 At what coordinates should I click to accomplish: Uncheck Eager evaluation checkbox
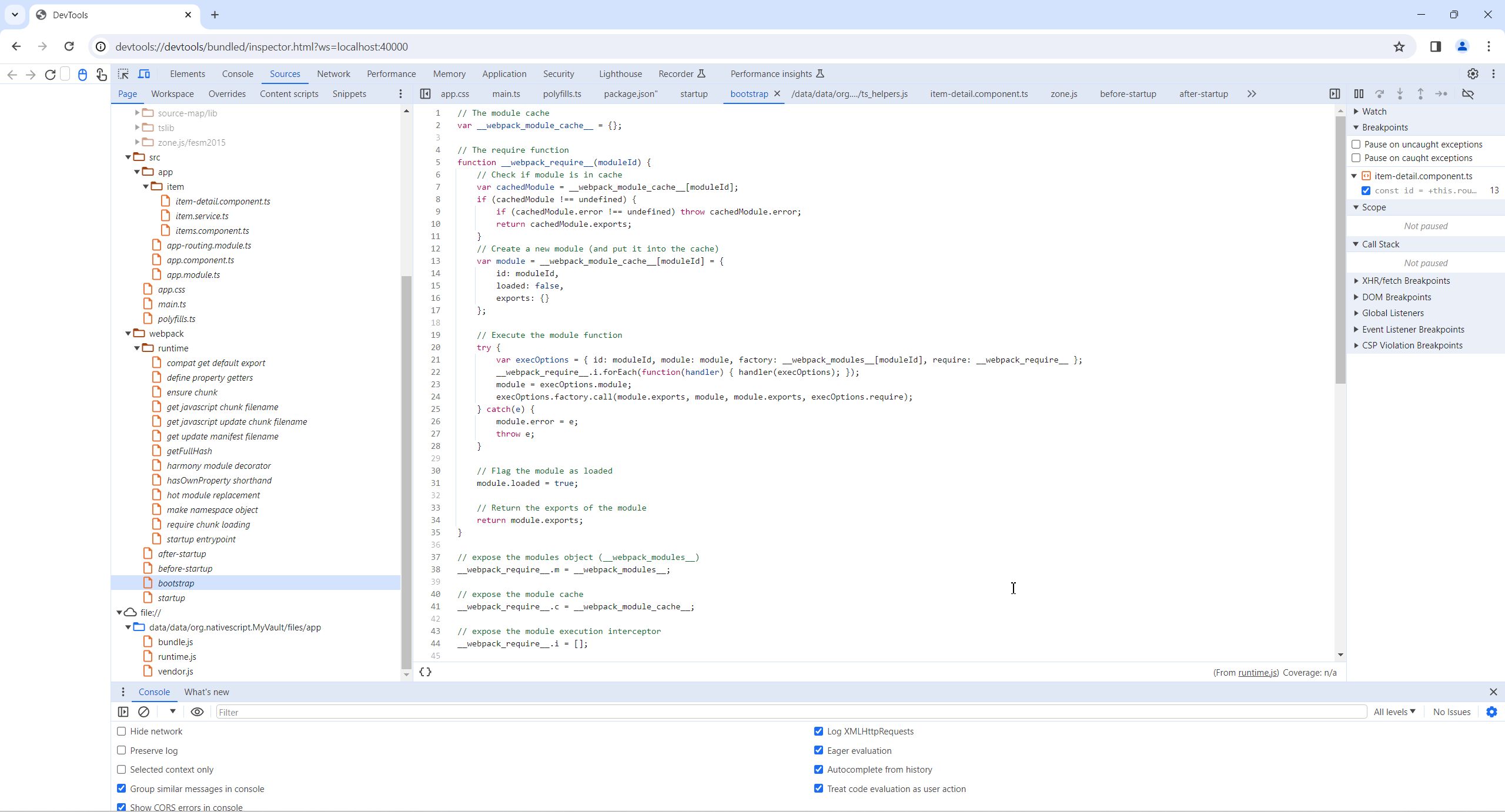818,750
